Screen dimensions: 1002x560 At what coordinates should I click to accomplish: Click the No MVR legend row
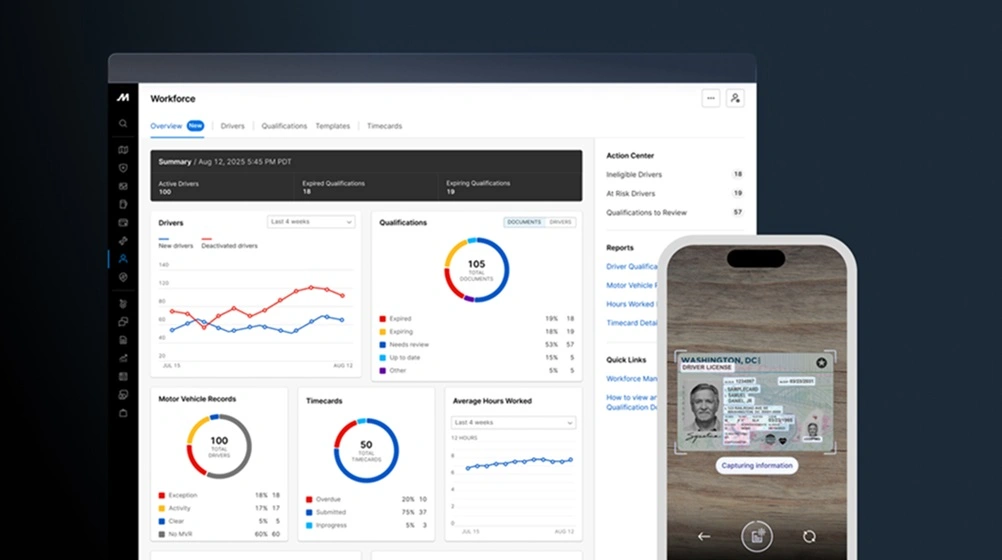click(219, 534)
